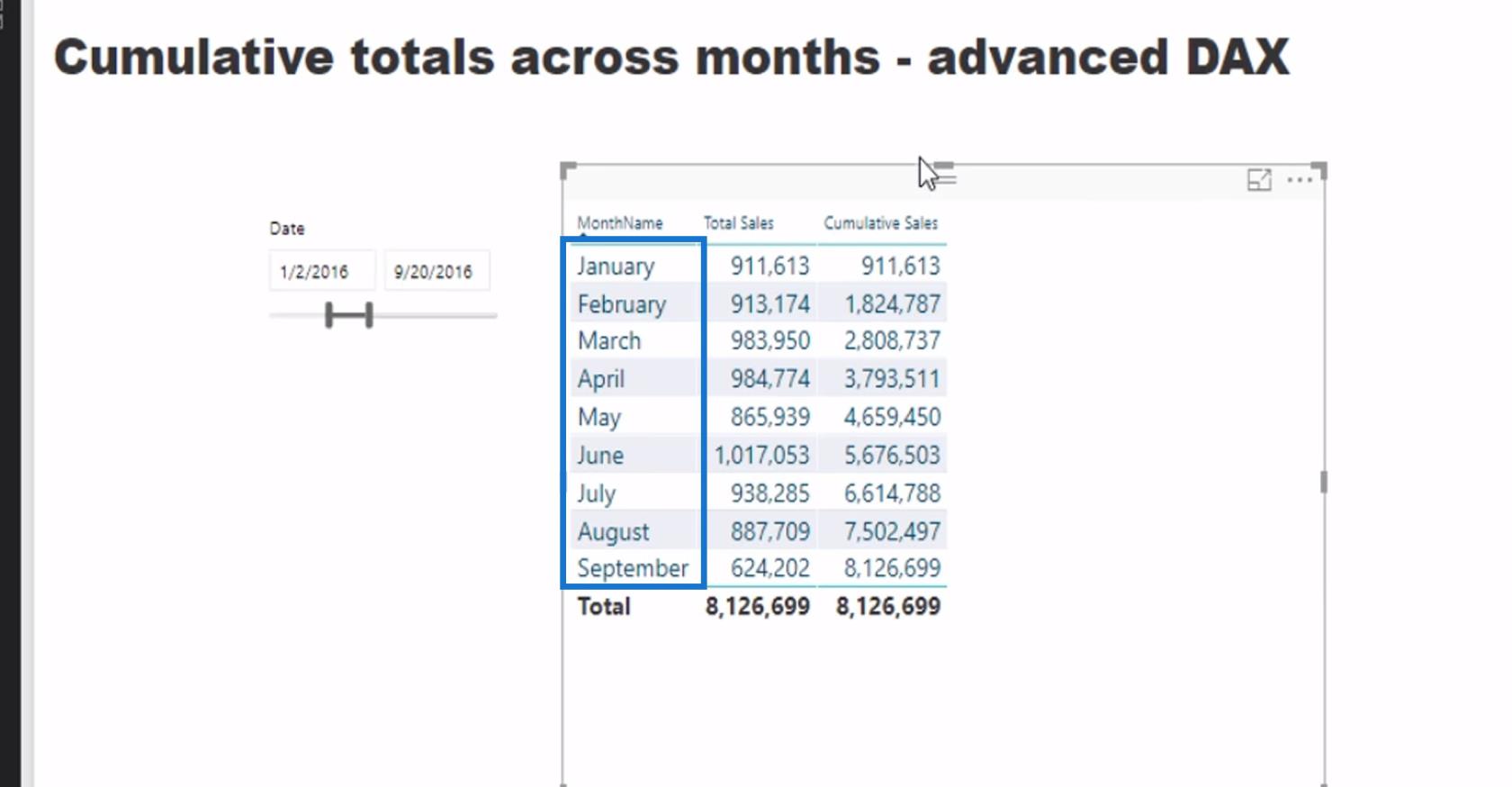
Task: Click the top-left resize corner of visual
Action: (x=568, y=170)
